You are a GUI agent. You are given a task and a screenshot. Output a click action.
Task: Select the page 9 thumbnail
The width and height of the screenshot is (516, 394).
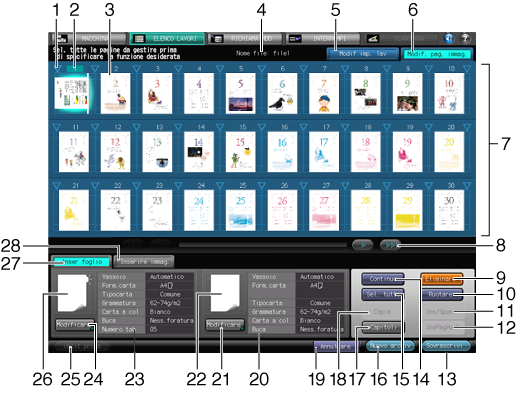(x=407, y=93)
